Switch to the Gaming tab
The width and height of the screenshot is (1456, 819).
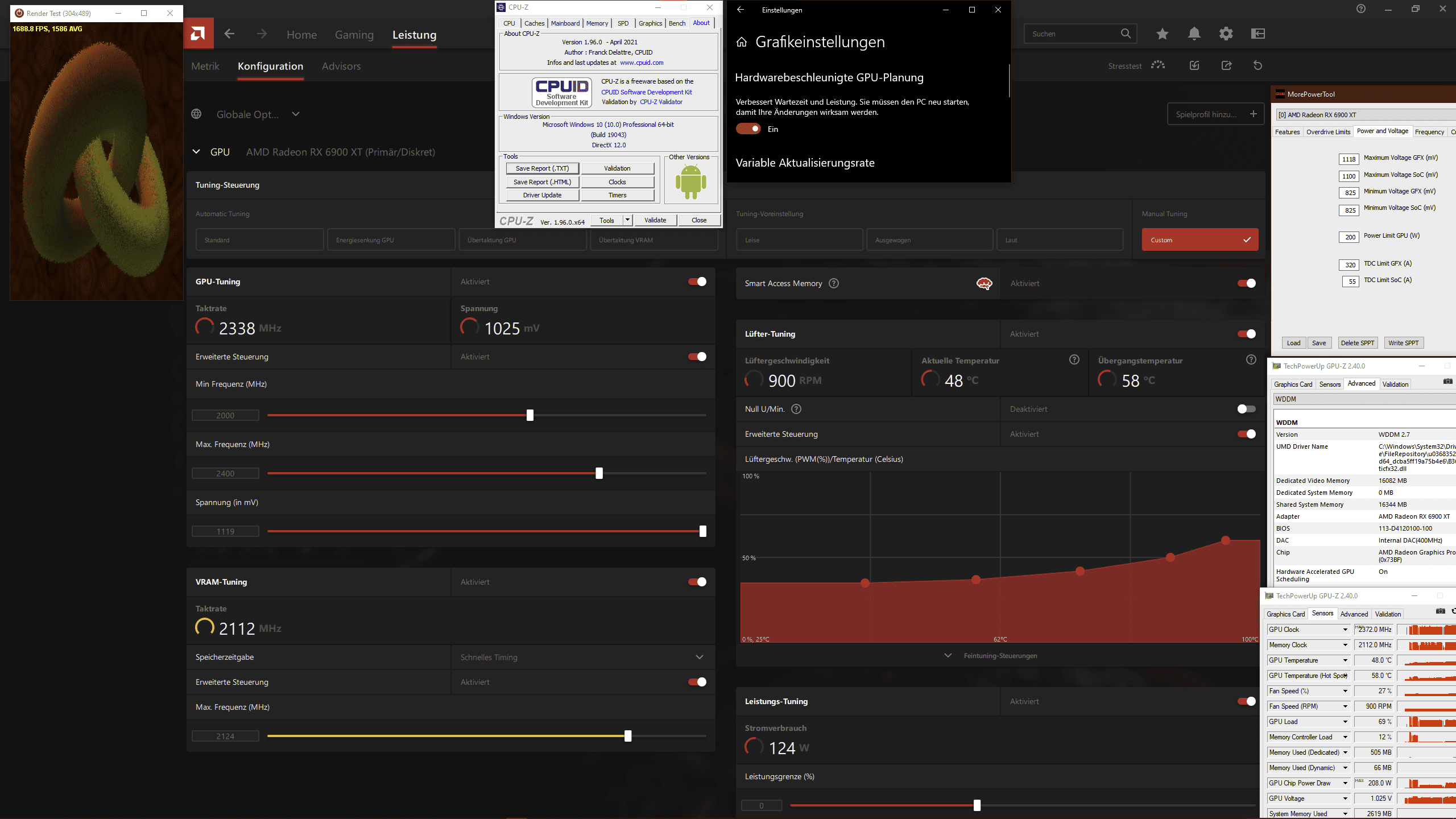coord(354,35)
